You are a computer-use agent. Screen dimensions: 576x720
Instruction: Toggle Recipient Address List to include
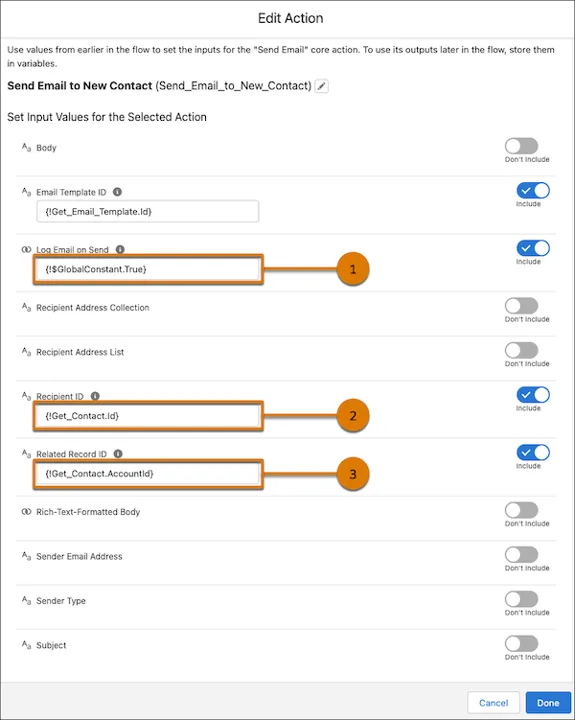click(521, 350)
